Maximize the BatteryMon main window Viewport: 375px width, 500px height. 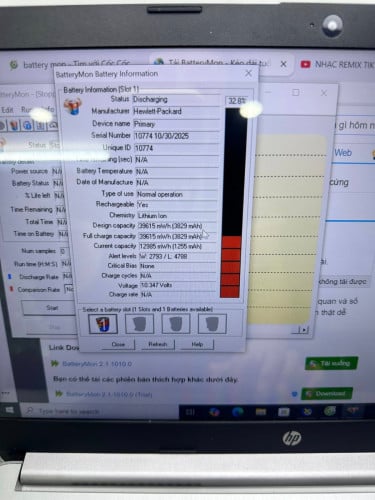click(295, 92)
